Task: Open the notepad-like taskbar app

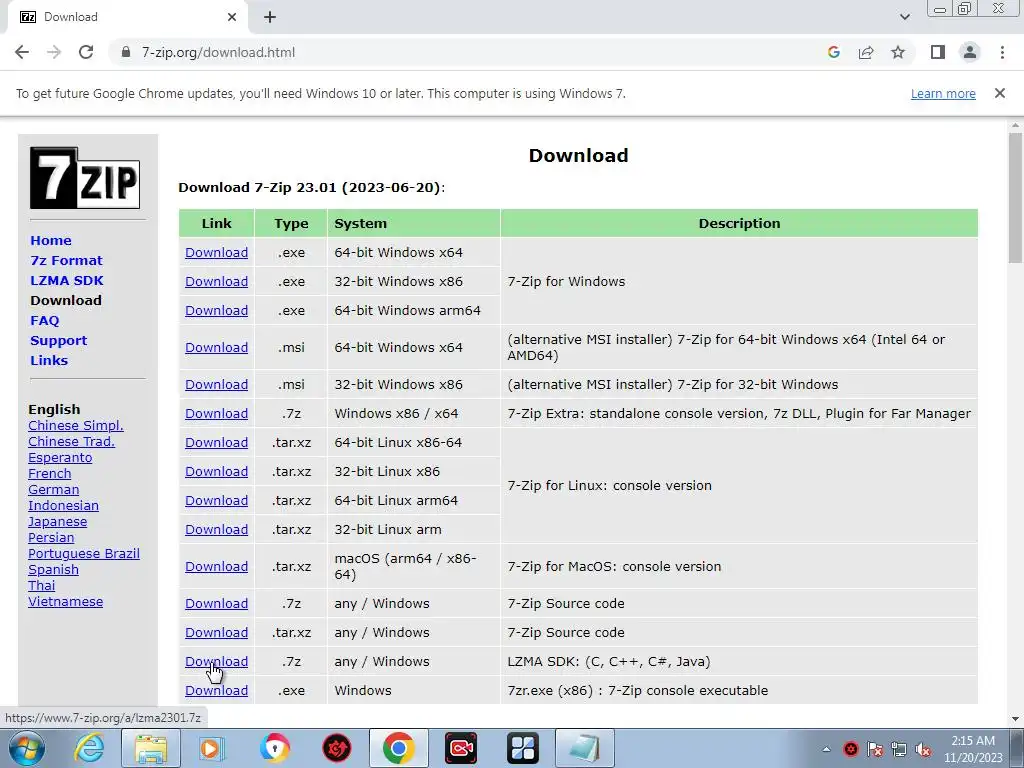Action: tap(584, 748)
